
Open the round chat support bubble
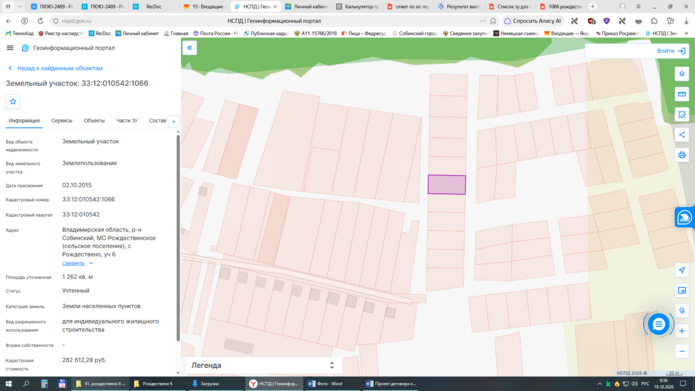[x=658, y=324]
